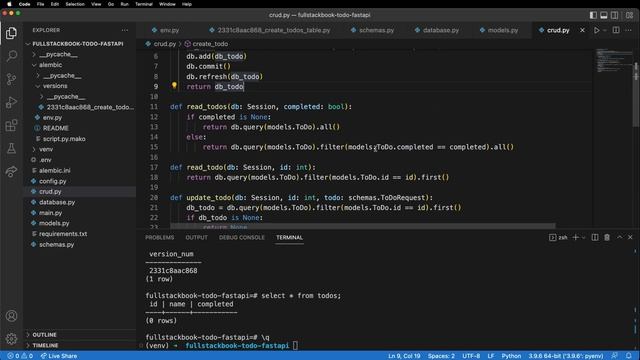The image size is (640, 360).
Task: Open the Selection menu
Action: click(x=75, y=4)
